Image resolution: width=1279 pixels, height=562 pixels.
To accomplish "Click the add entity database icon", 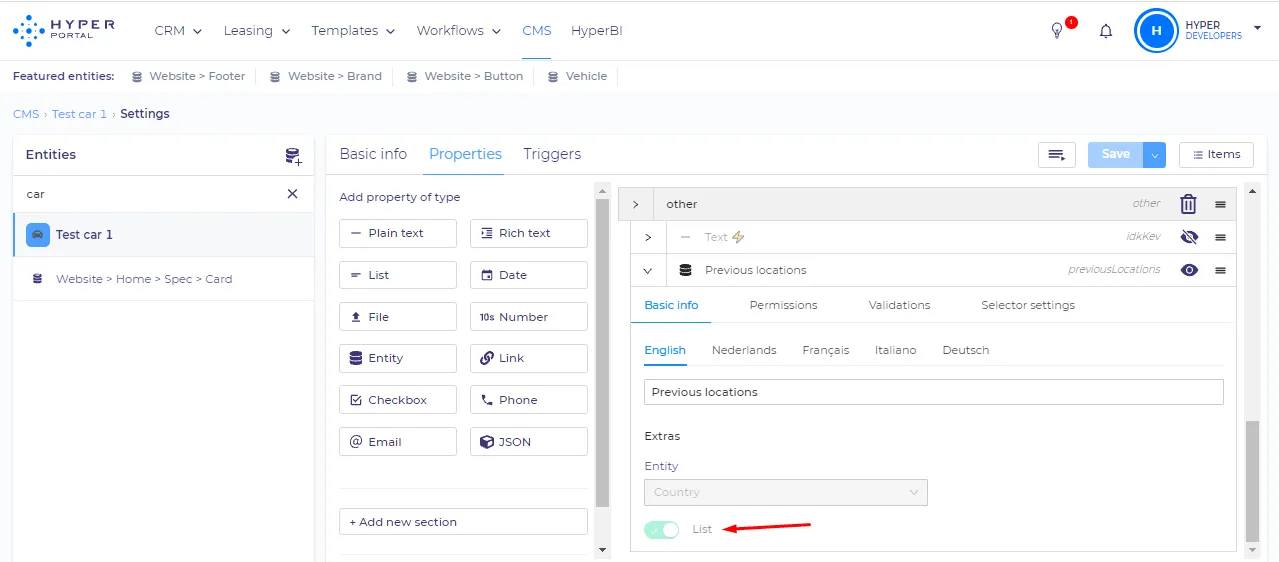I will click(x=293, y=156).
